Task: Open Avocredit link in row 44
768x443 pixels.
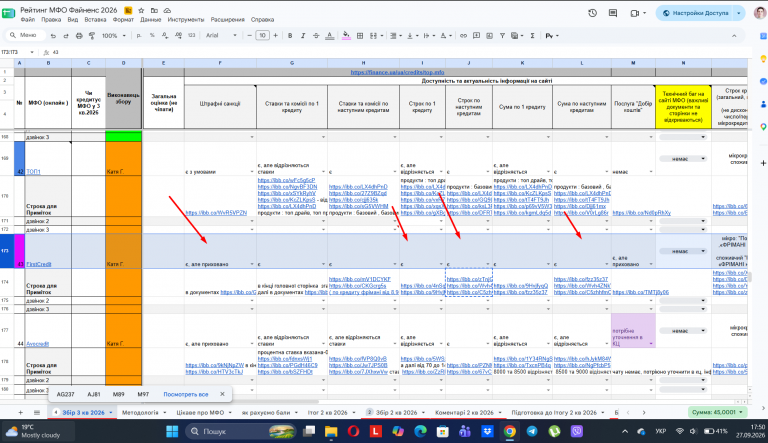Action: point(38,344)
